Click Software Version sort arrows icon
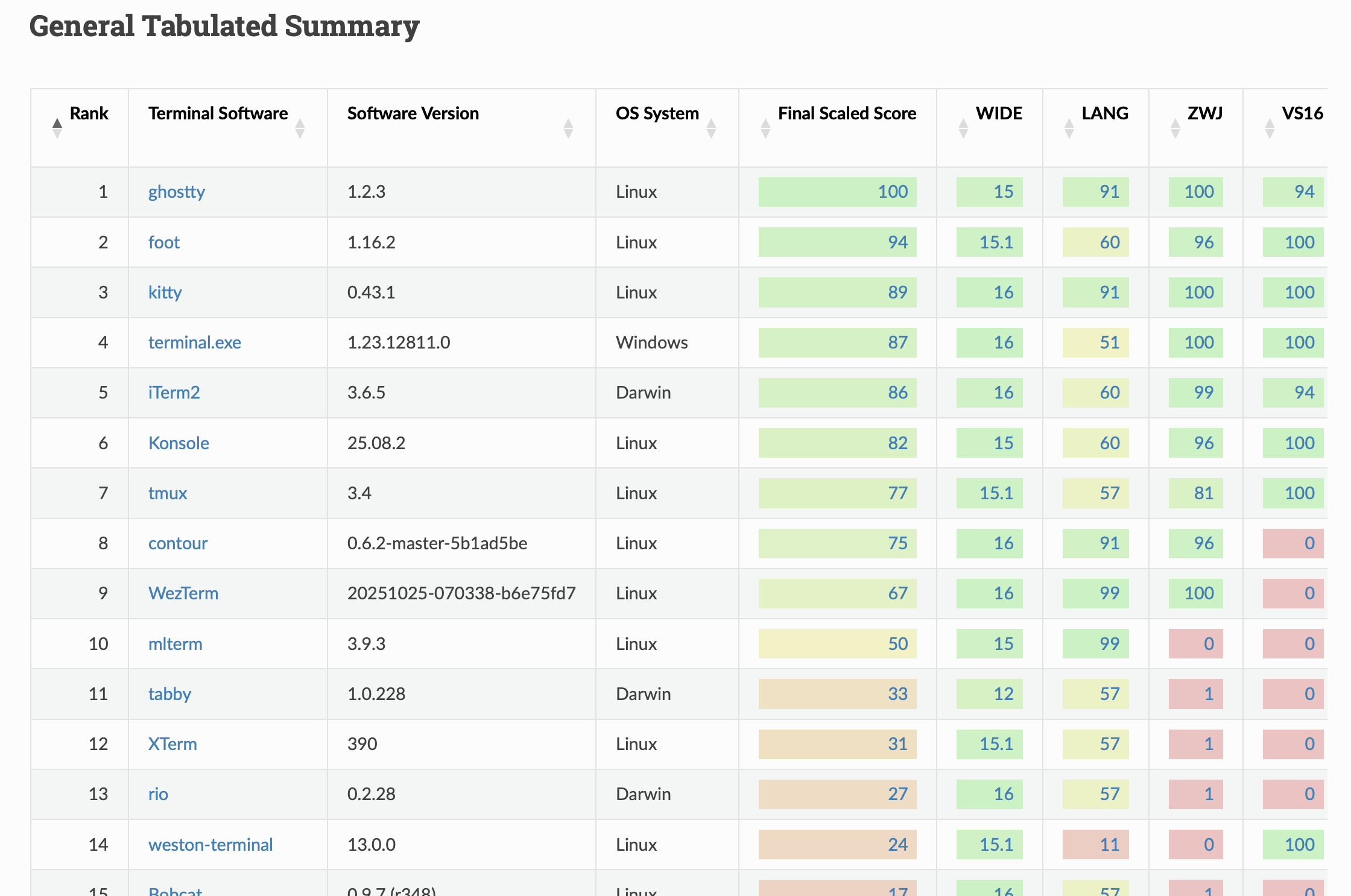This screenshot has height=896, width=1351. tap(568, 128)
